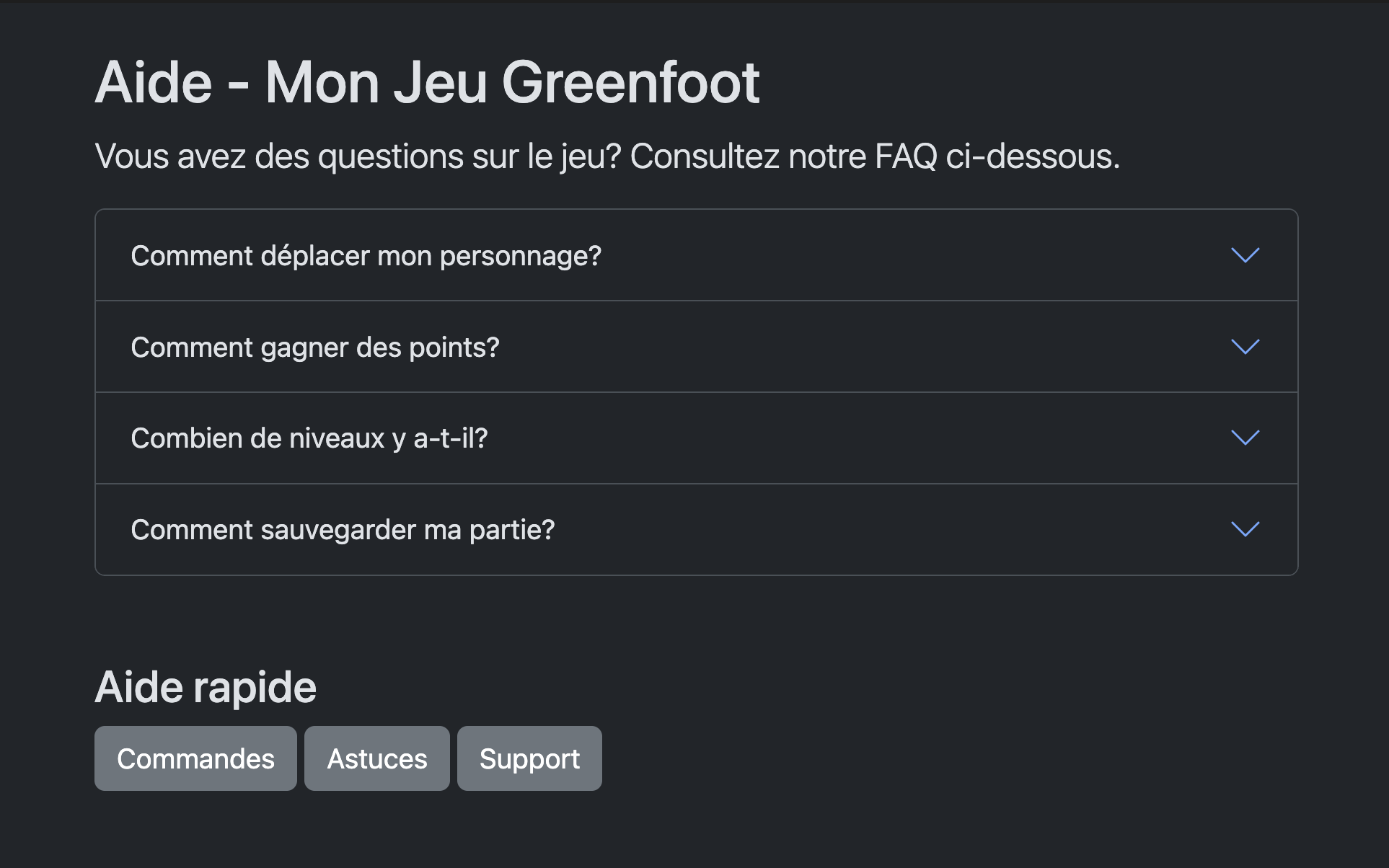Screen dimensions: 1389x868
Task: Open the Astuces quick help button
Action: tap(376, 758)
